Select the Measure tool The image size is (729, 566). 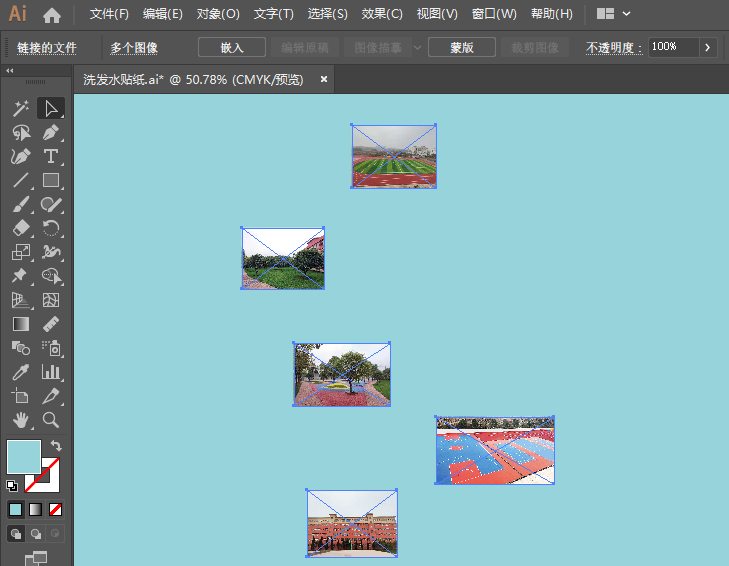pyautogui.click(x=51, y=324)
